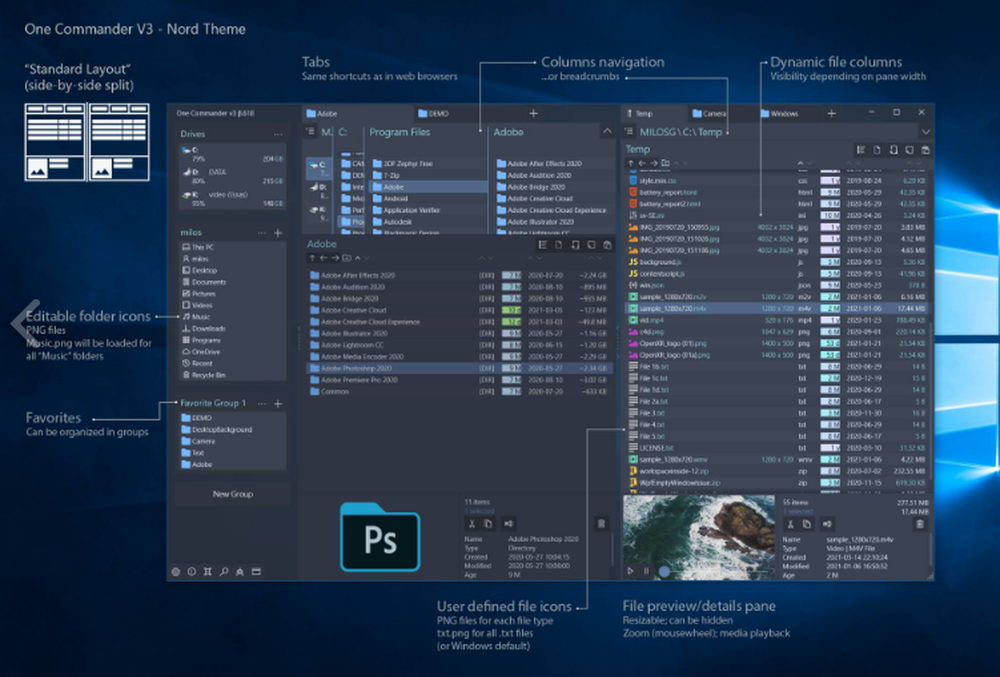Screen dimensions: 1000x677
Task: Move the video preview seek handle
Action: [664, 572]
